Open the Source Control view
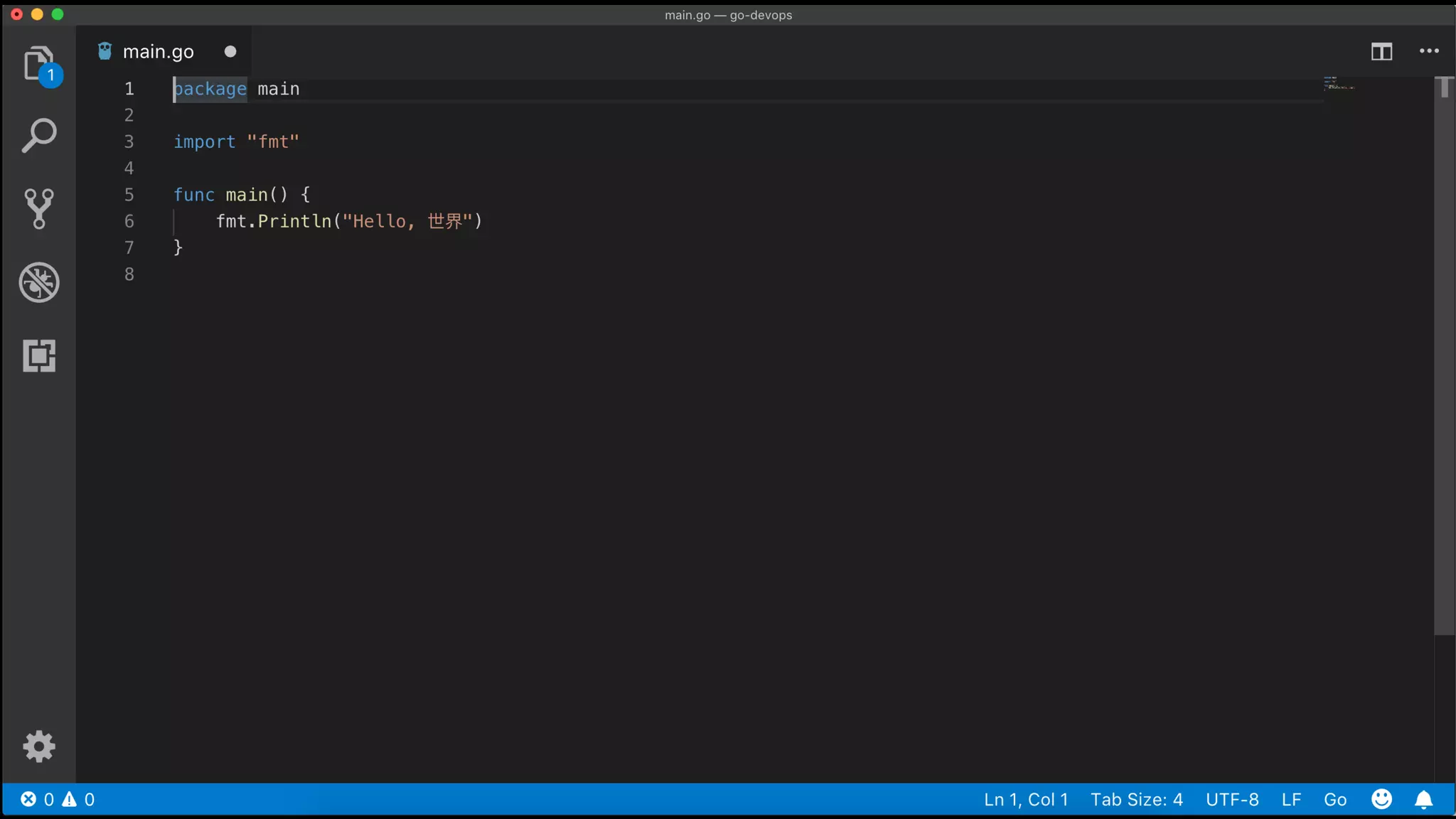The height and width of the screenshot is (819, 1456). [39, 208]
